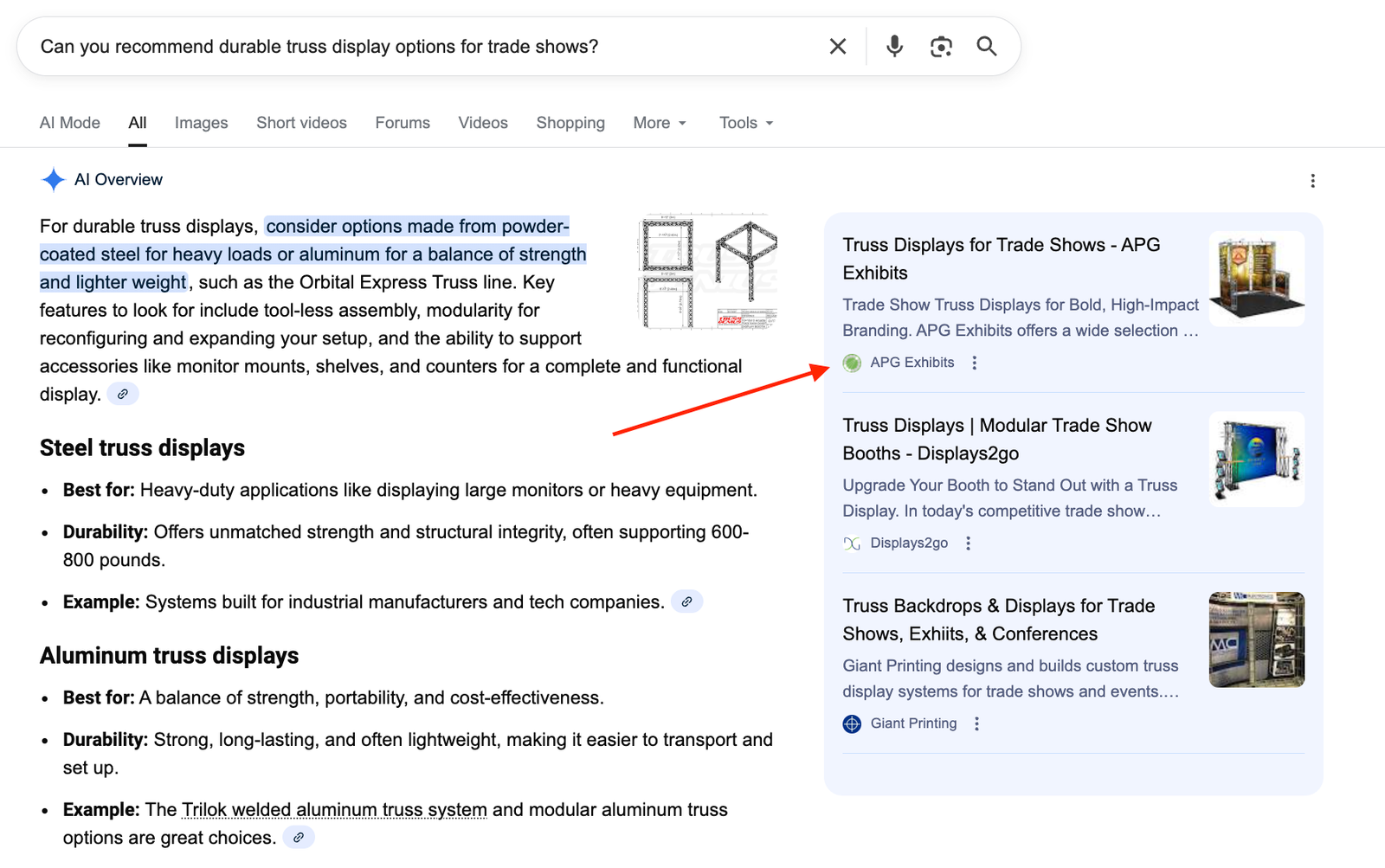Click the magnifying glass search icon

(987, 47)
